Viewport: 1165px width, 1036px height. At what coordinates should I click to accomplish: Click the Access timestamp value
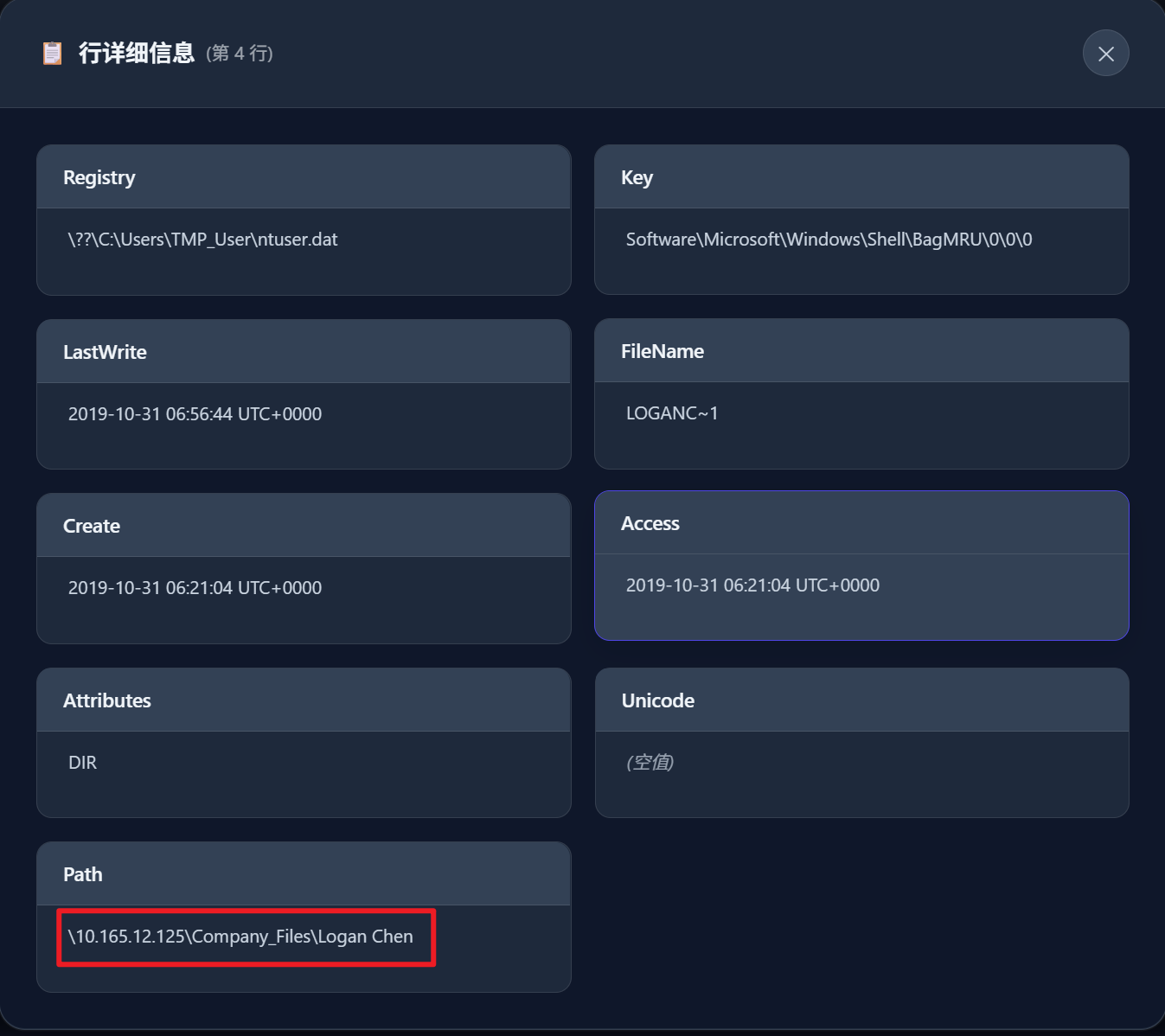pyautogui.click(x=752, y=585)
